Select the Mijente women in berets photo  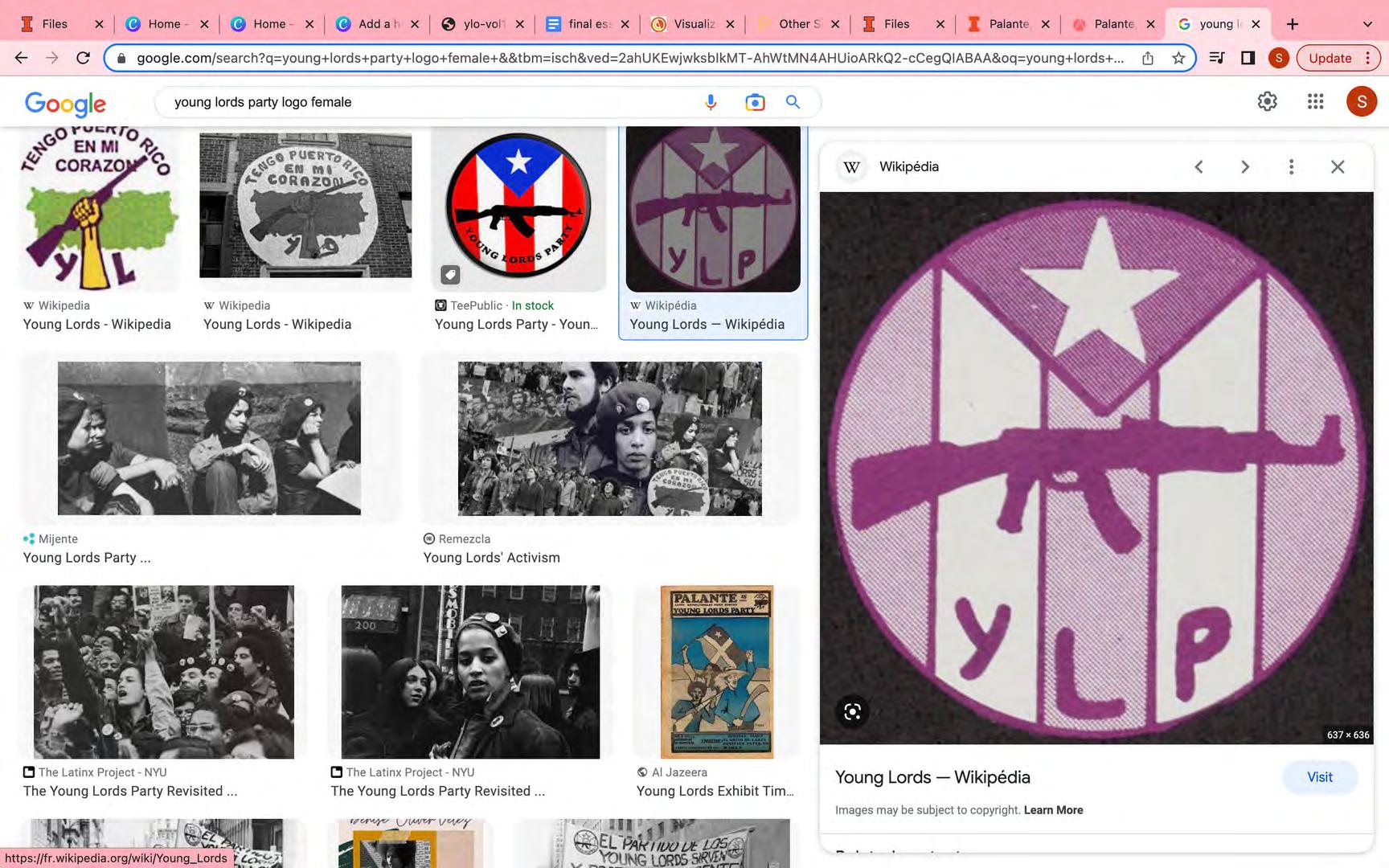[209, 438]
